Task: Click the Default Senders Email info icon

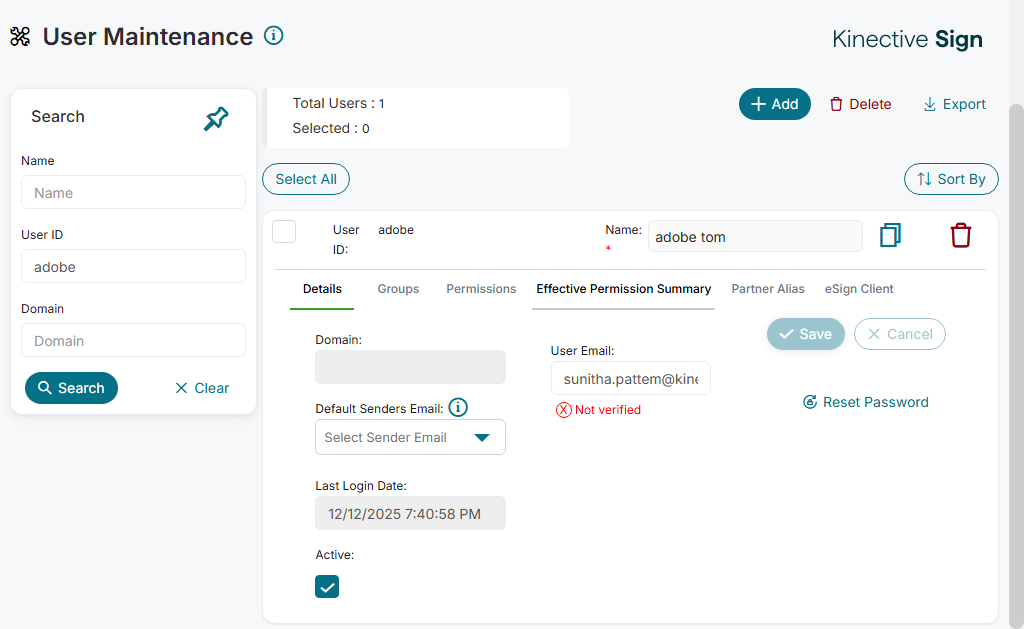Action: (458, 407)
